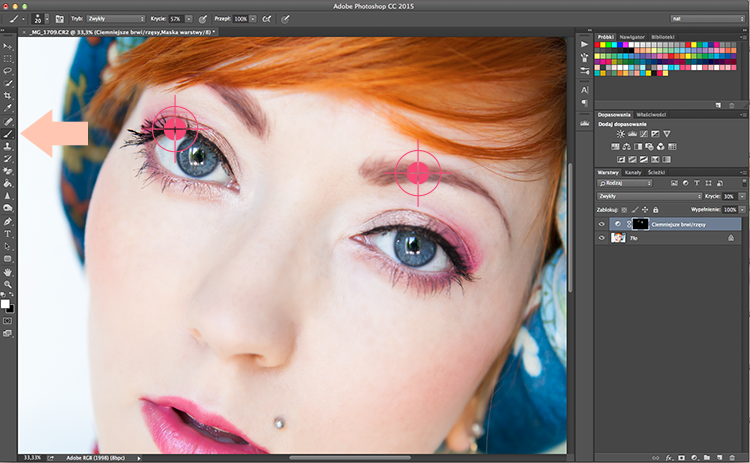Select the Hand tool
The height and width of the screenshot is (463, 750).
(8, 272)
